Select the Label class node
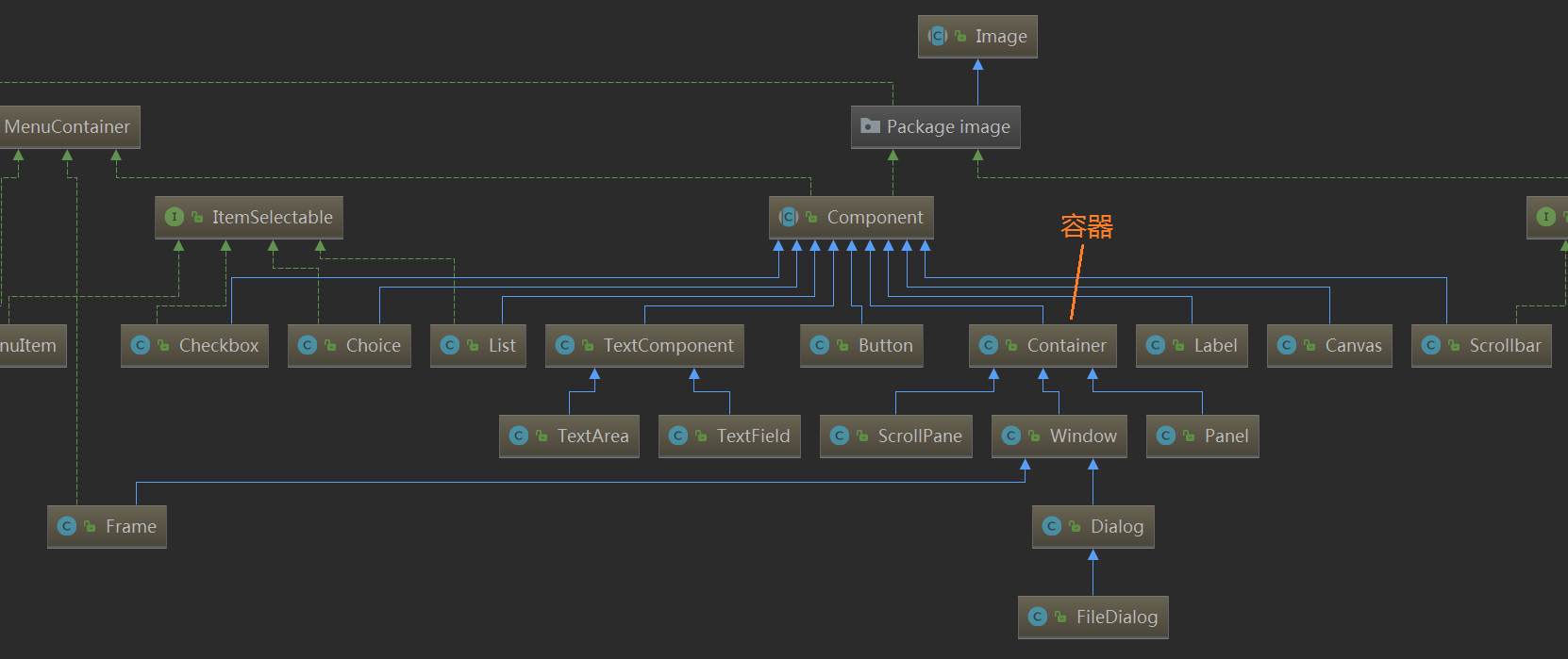This screenshot has width=1568, height=659. 1192,345
